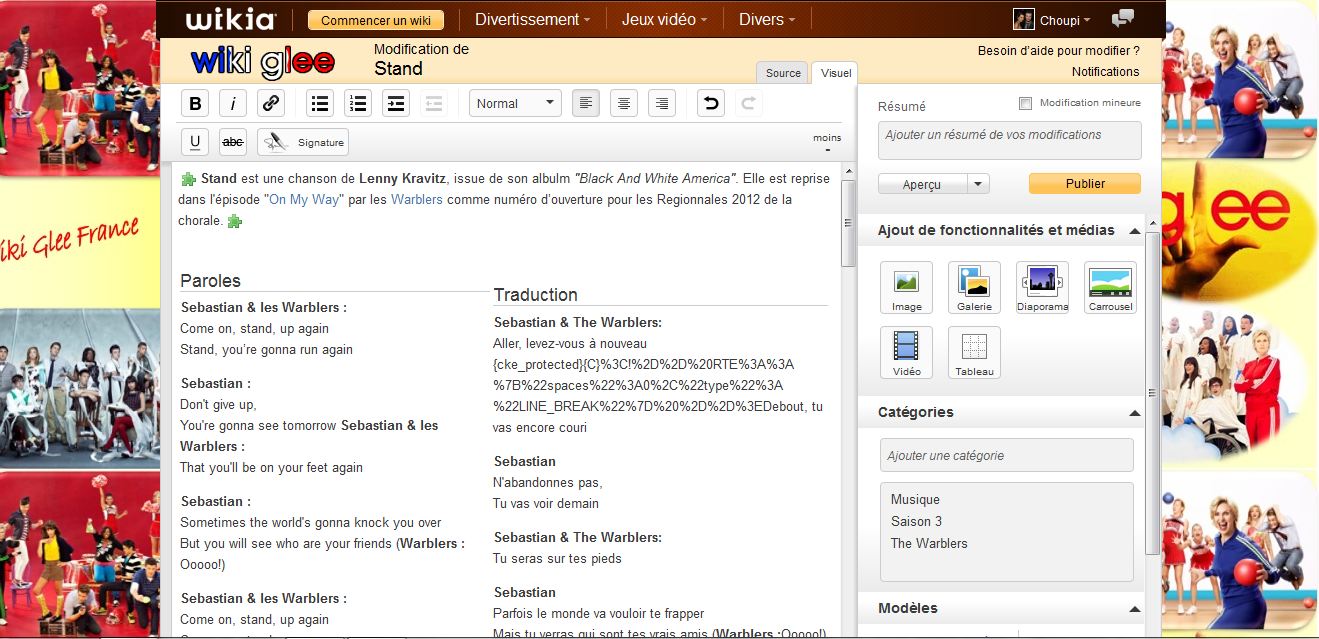This screenshot has height=639, width=1319.
Task: Click the Traduction heading
Action: [535, 295]
